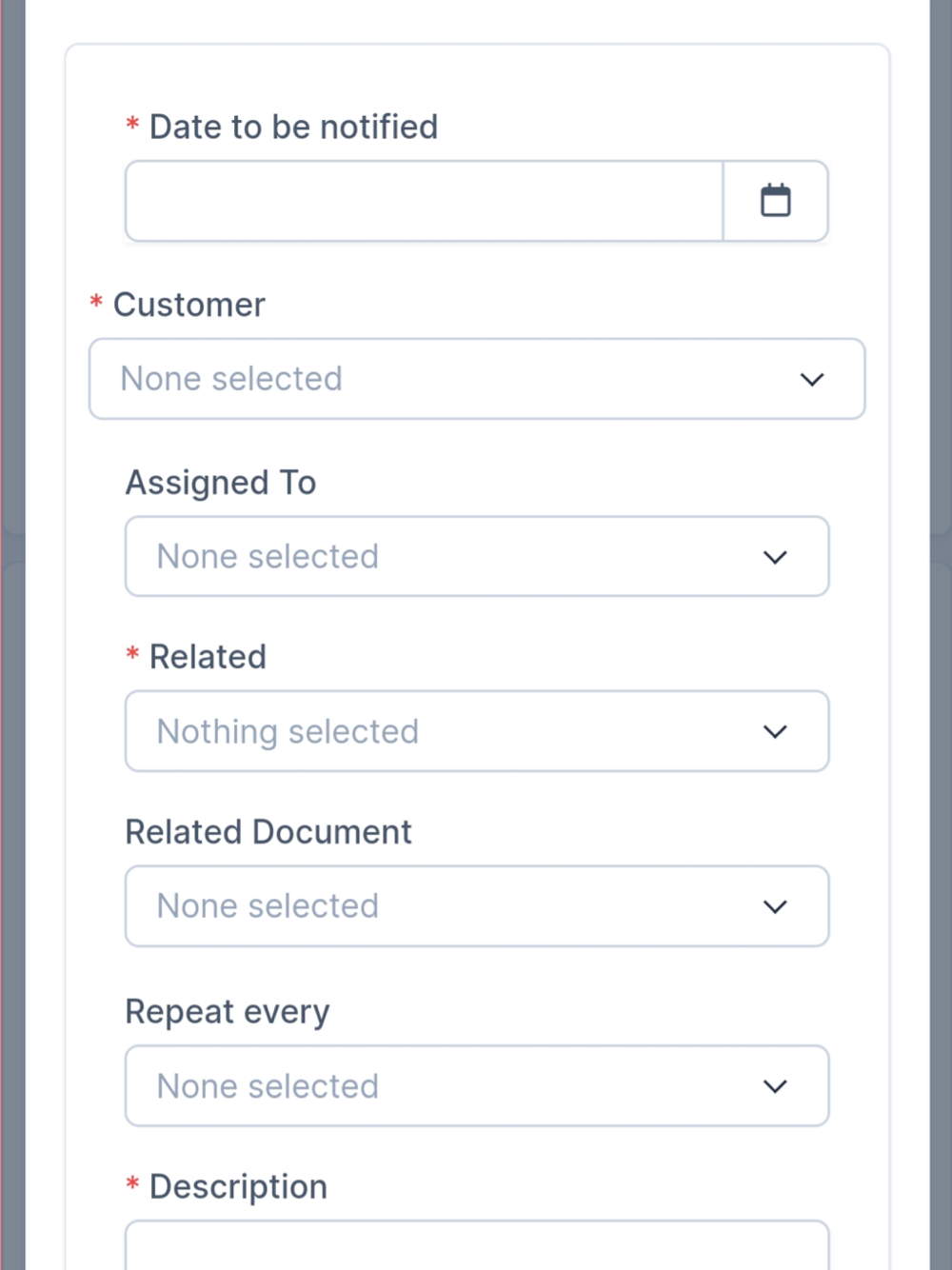Viewport: 952px width, 1270px height.
Task: Click the 'Description' field label
Action: tap(238, 1187)
